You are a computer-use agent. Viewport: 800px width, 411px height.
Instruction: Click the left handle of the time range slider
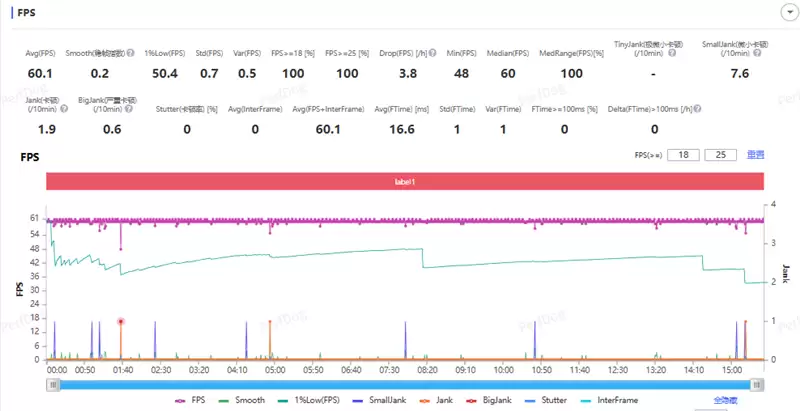coord(51,383)
